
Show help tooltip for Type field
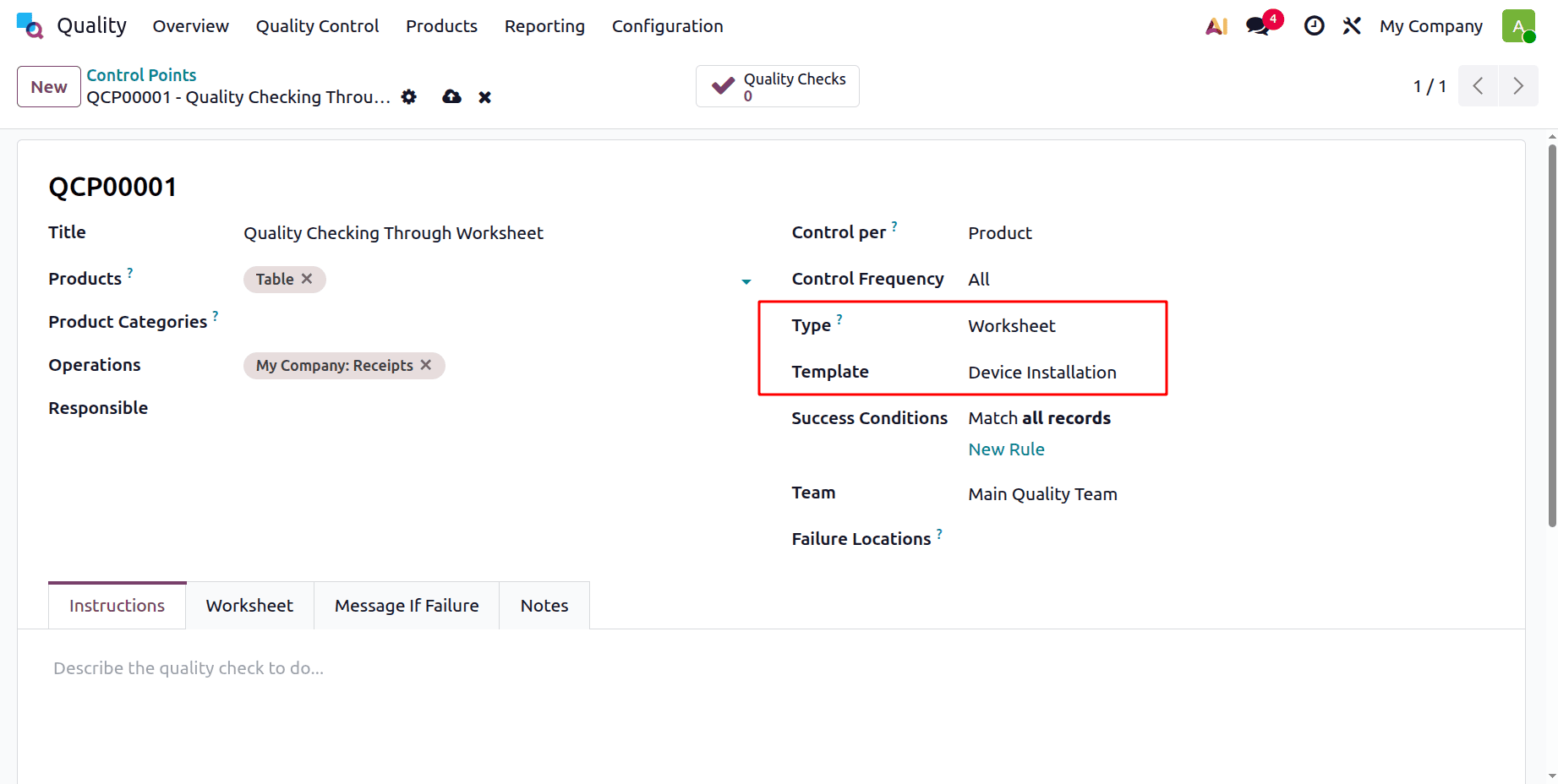[839, 318]
